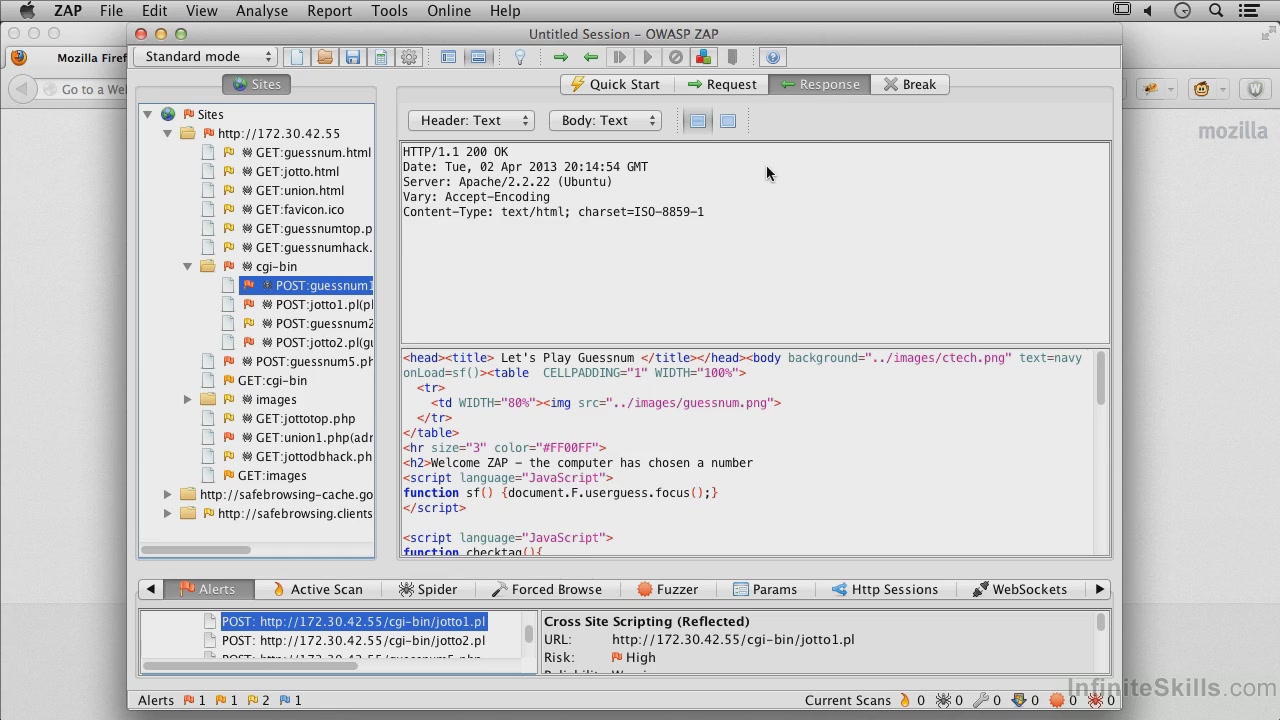Open the Standard mode dropdown
This screenshot has width=1280, height=720.
pyautogui.click(x=205, y=57)
